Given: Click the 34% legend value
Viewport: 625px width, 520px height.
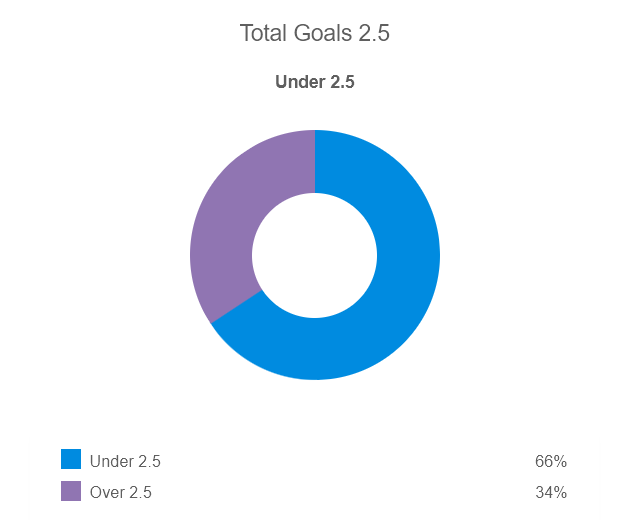Looking at the screenshot, I should click(551, 492).
